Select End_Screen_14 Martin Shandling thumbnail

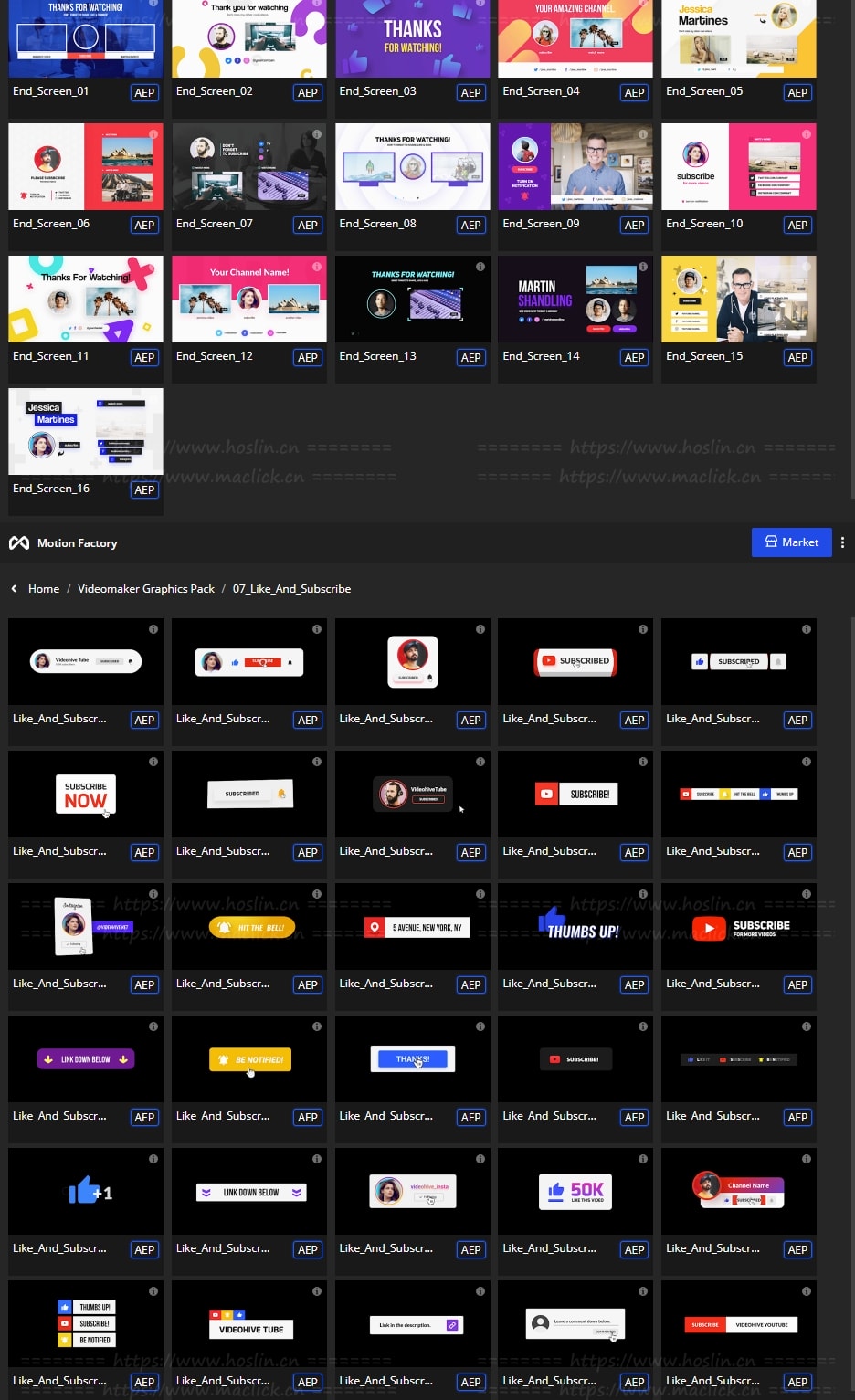click(575, 299)
